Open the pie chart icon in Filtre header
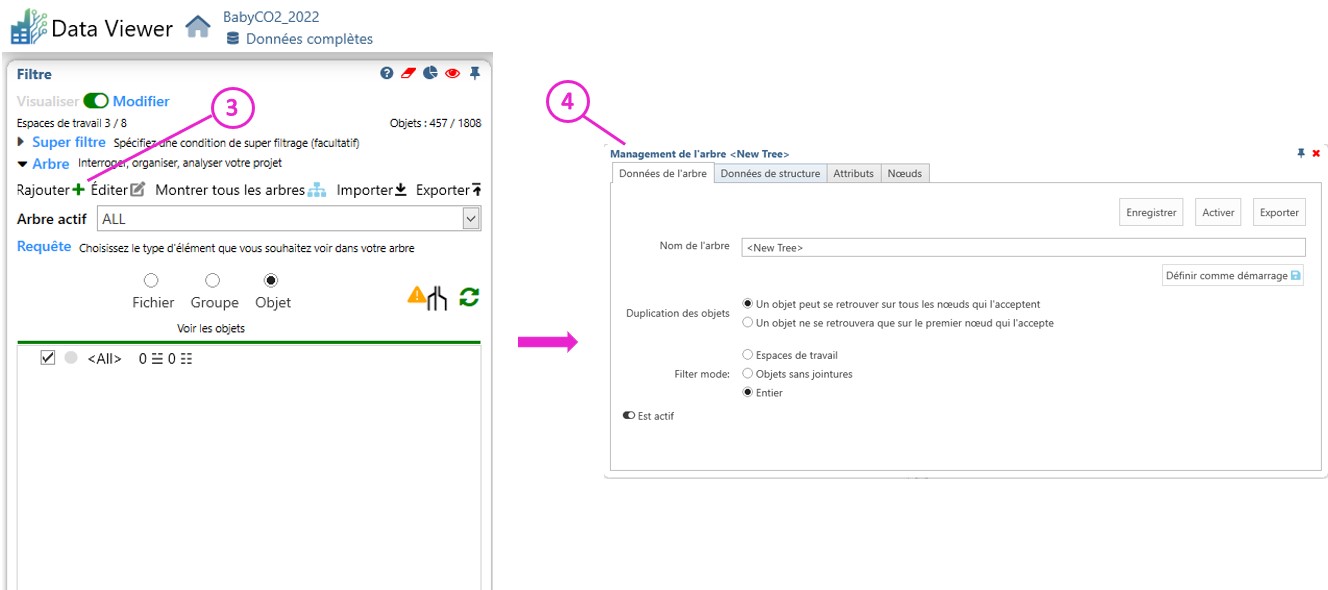The height and width of the screenshot is (590, 1328). click(x=430, y=73)
